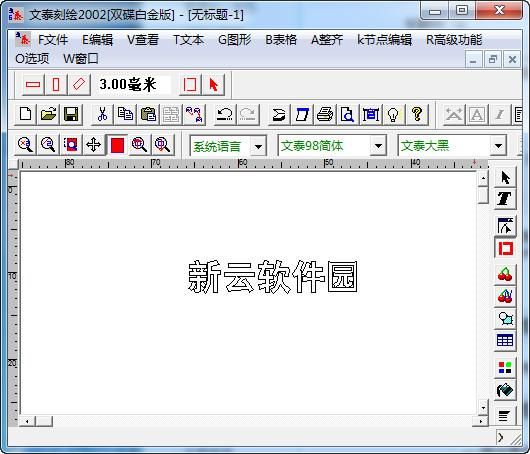Image resolution: width=530 pixels, height=454 pixels.
Task: Select the pan move cross-arrows tool
Action: (x=94, y=145)
